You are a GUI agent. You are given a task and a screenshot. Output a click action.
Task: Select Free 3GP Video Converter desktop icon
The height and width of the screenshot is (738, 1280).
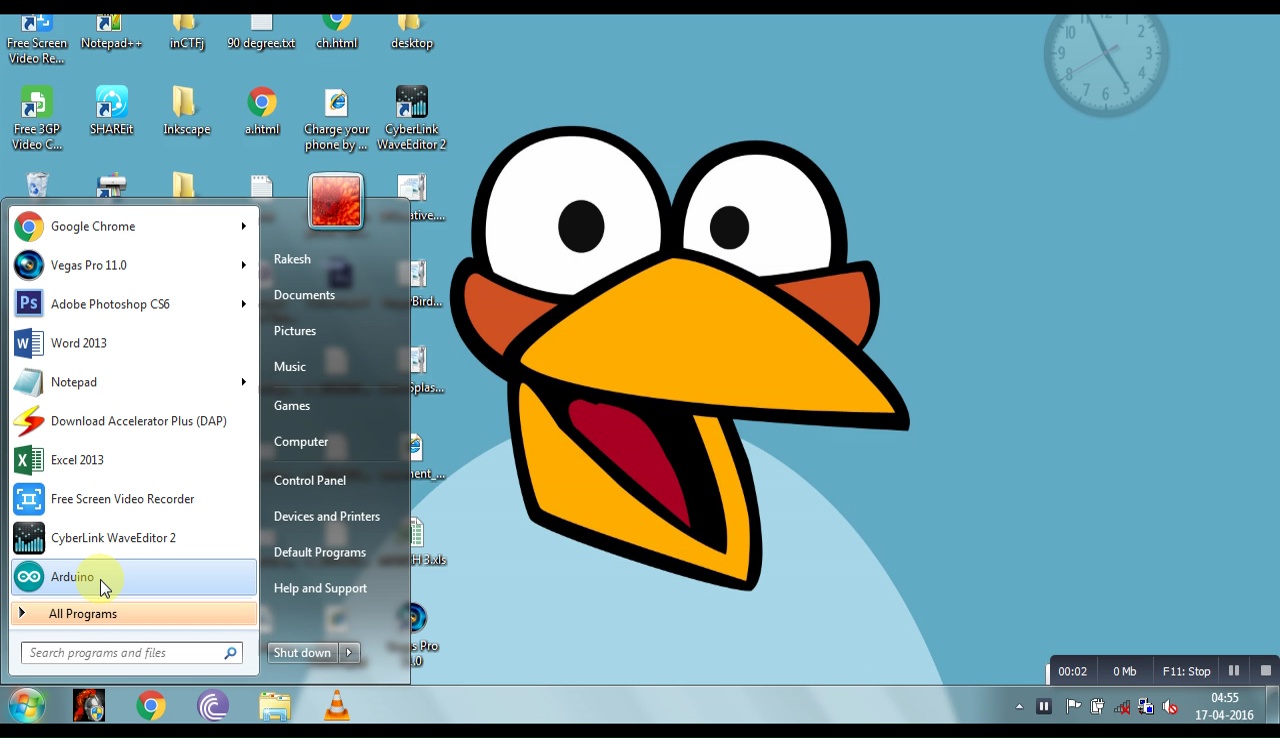tap(37, 119)
